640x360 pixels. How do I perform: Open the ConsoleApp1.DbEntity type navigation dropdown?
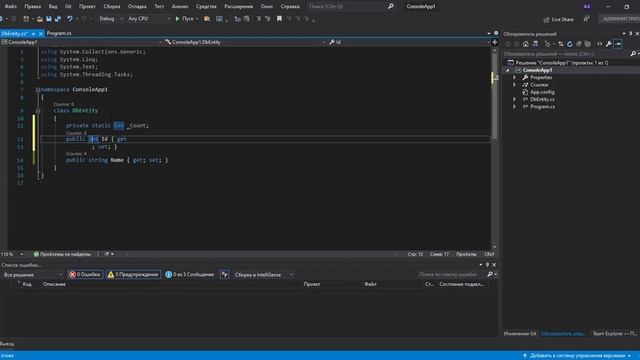point(245,42)
